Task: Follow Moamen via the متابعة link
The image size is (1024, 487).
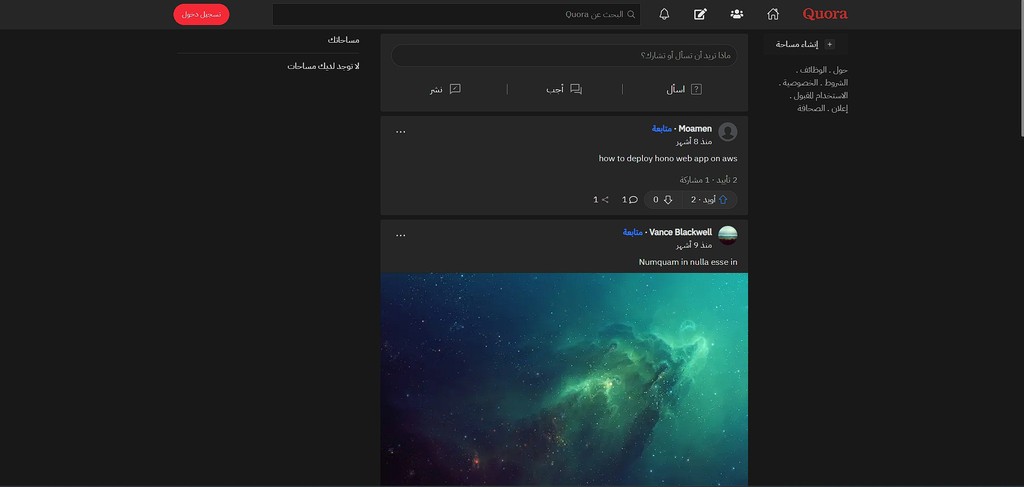Action: [662, 129]
